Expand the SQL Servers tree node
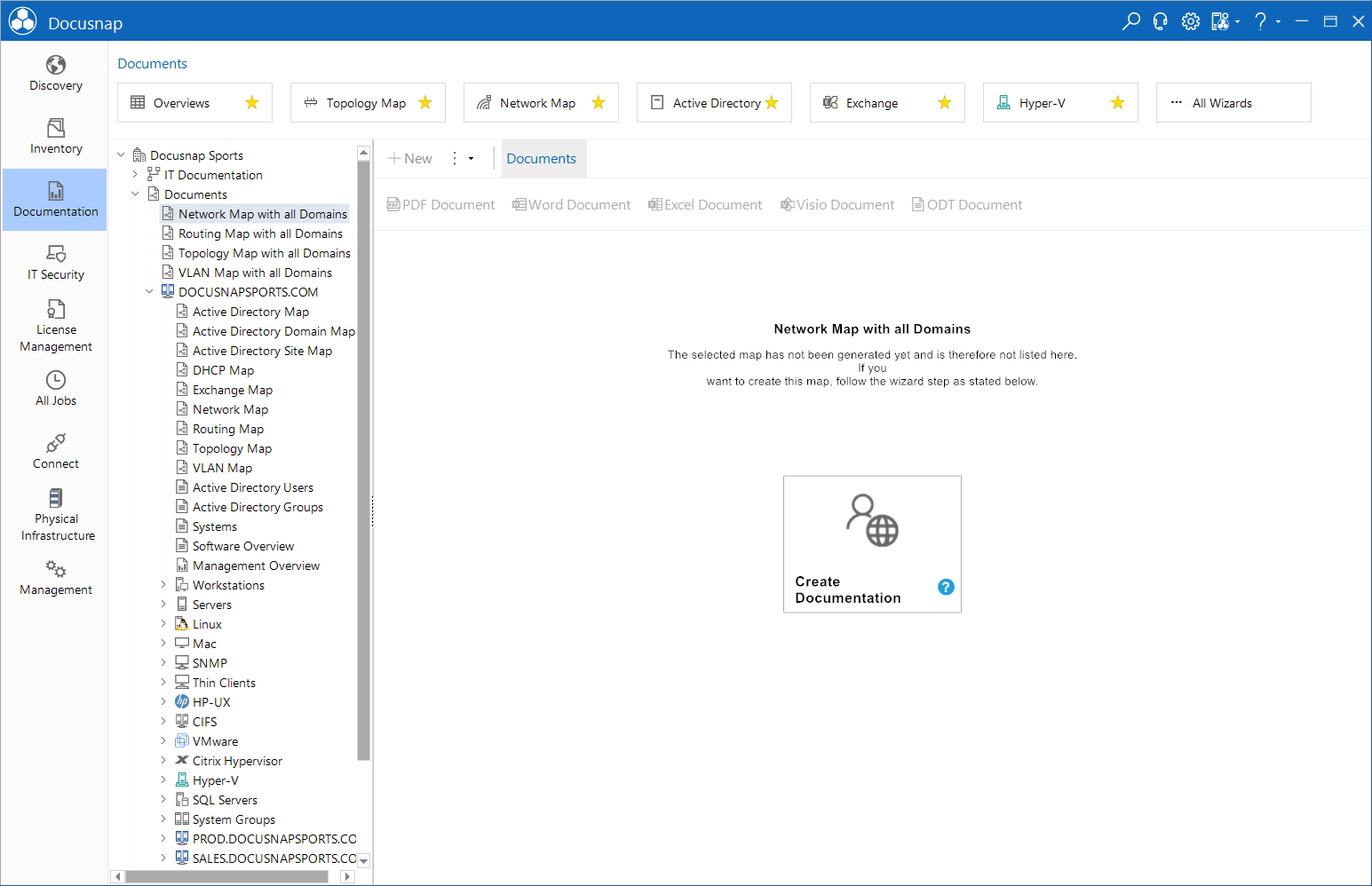This screenshot has width=1372, height=886. tap(163, 800)
